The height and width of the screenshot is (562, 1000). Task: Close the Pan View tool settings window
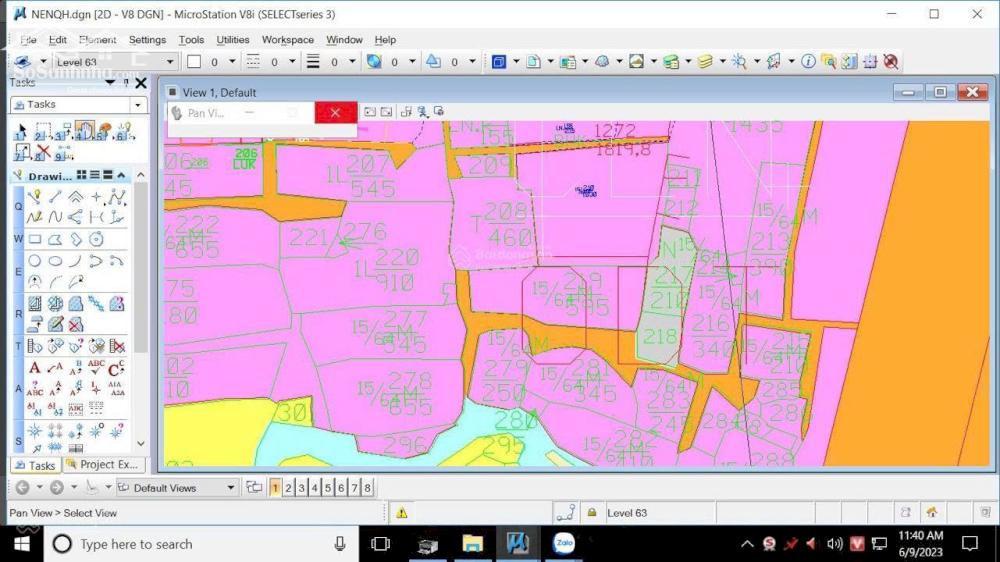(x=335, y=113)
